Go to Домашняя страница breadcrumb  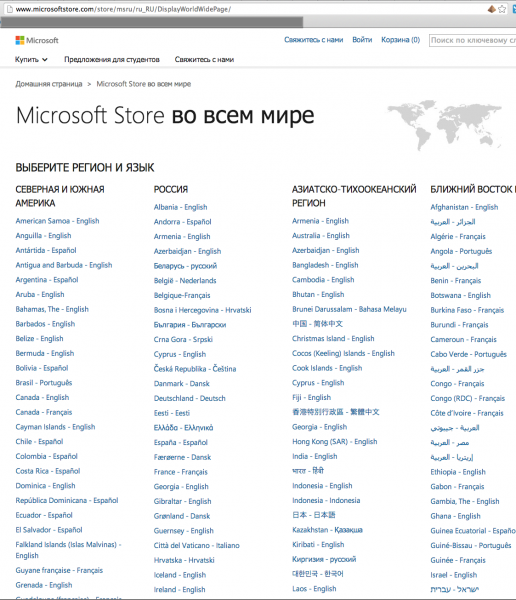49,84
